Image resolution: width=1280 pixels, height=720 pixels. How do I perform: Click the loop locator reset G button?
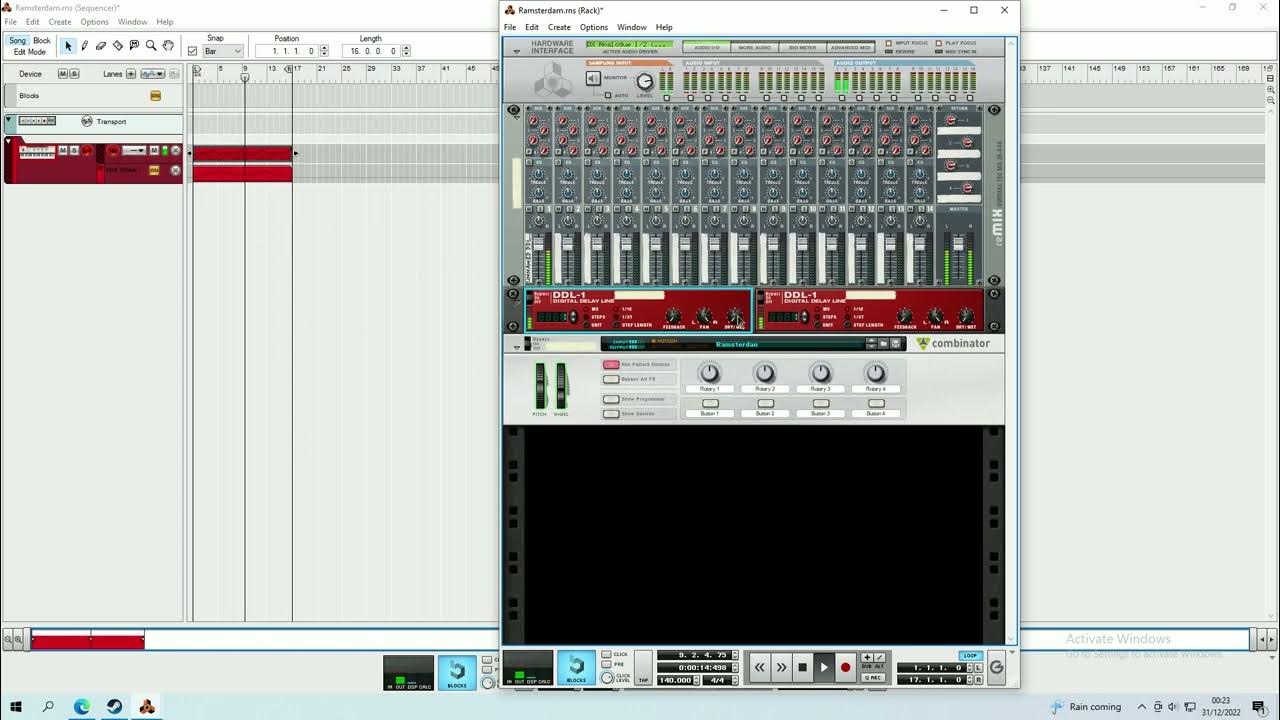997,667
